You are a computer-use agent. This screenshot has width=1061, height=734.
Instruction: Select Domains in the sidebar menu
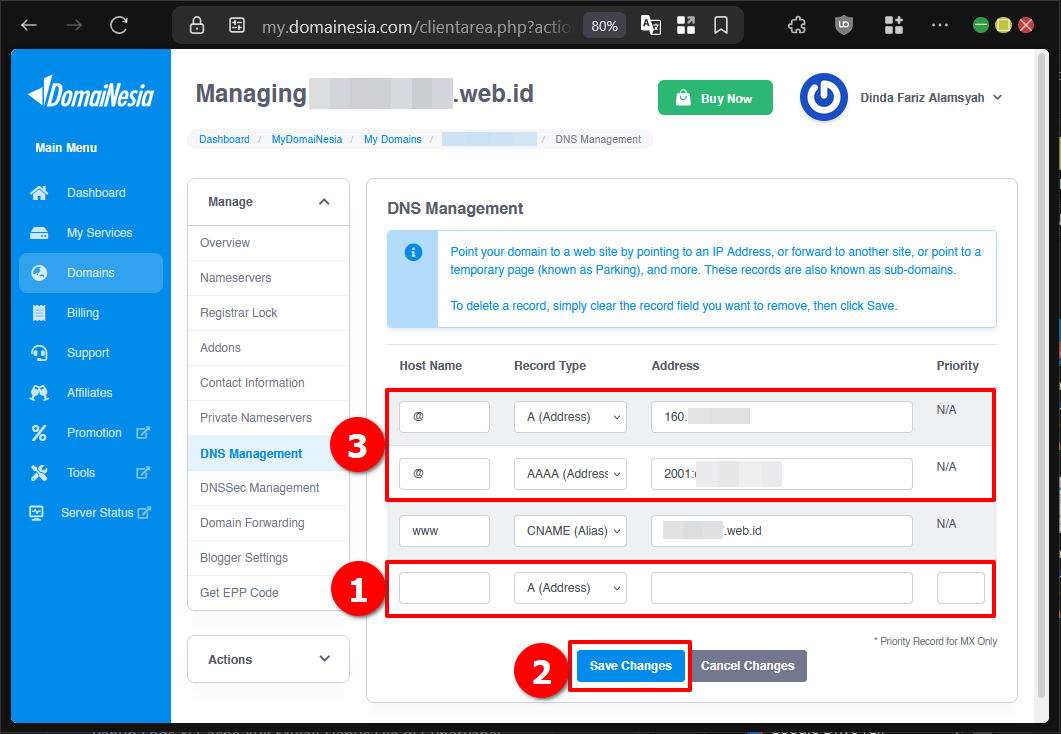click(x=88, y=272)
